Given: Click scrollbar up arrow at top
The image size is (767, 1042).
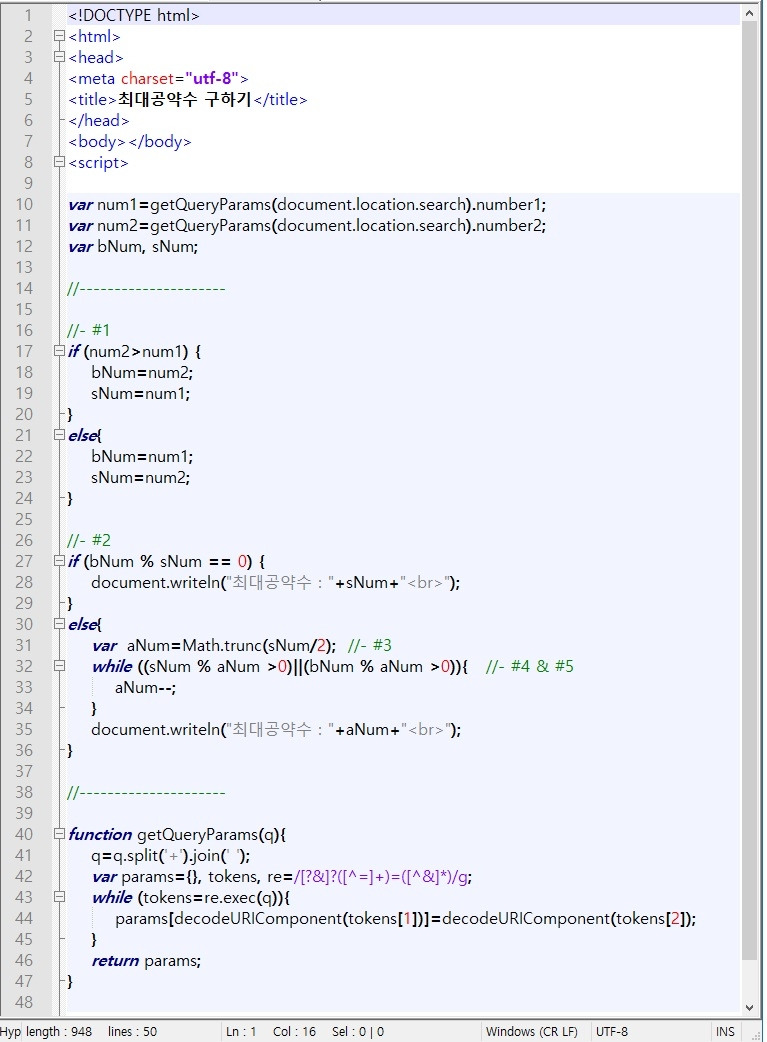Looking at the screenshot, I should click(750, 13).
